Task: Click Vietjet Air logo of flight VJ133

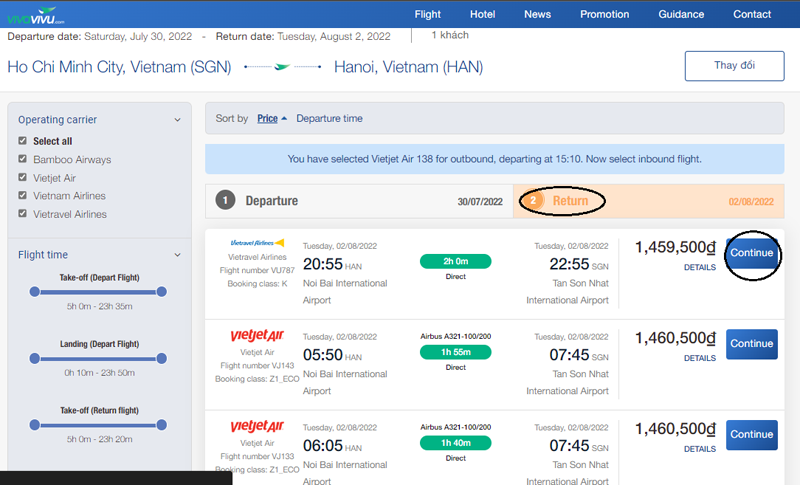Action: (x=257, y=426)
